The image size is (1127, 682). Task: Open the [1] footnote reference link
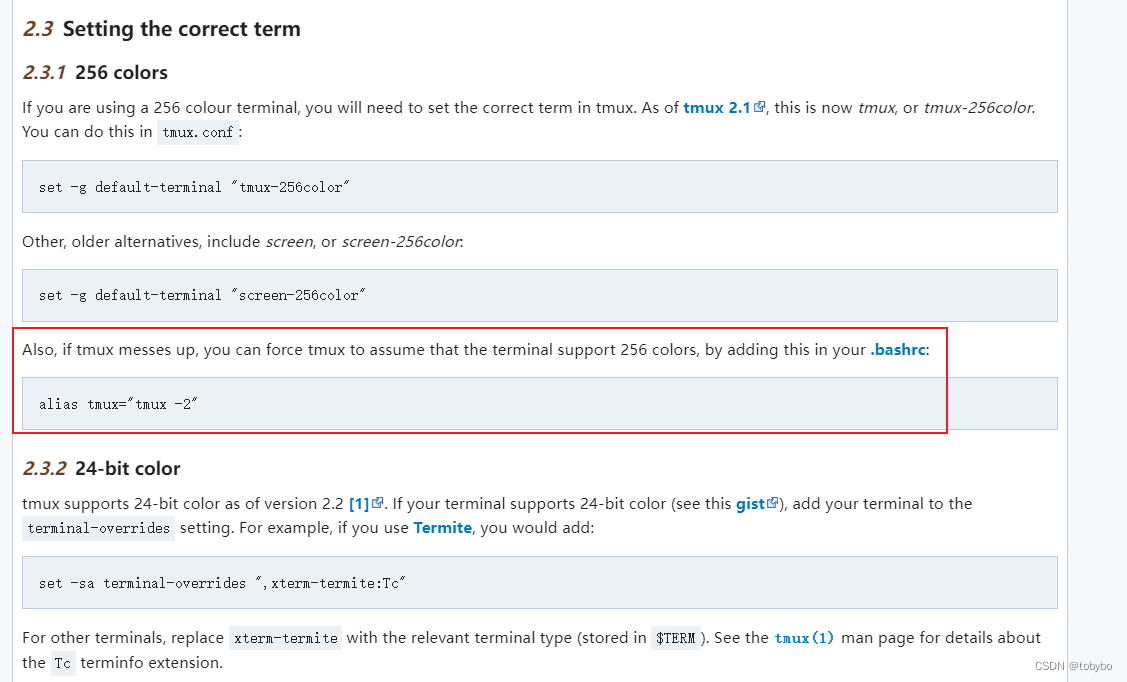point(359,504)
